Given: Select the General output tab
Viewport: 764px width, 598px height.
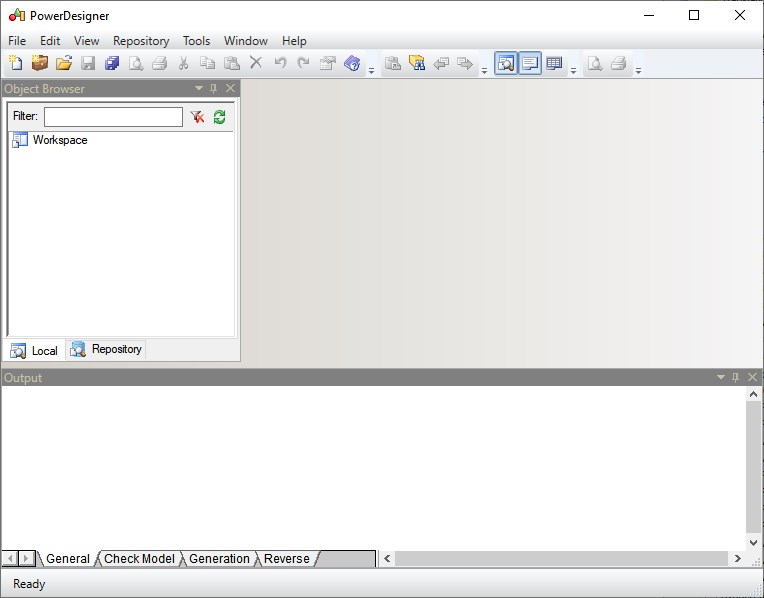Looking at the screenshot, I should [x=68, y=559].
